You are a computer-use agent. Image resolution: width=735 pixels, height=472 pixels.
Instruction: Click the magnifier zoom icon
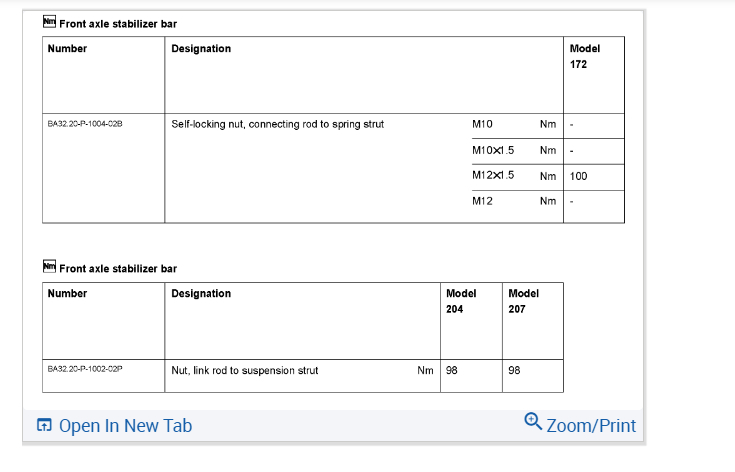533,422
